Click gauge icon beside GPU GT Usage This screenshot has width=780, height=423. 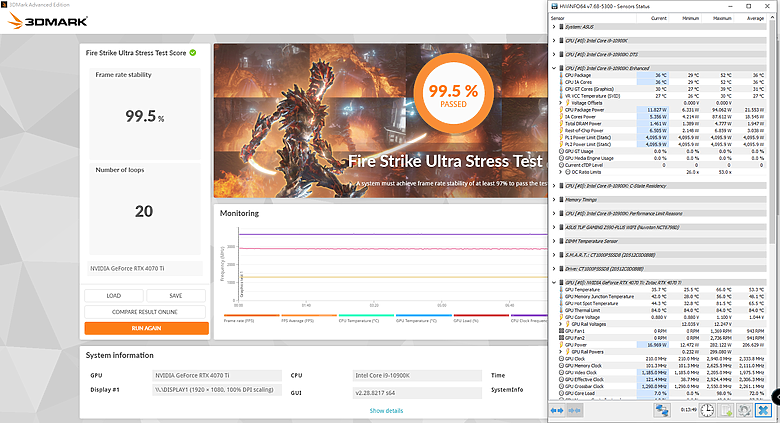pos(561,151)
